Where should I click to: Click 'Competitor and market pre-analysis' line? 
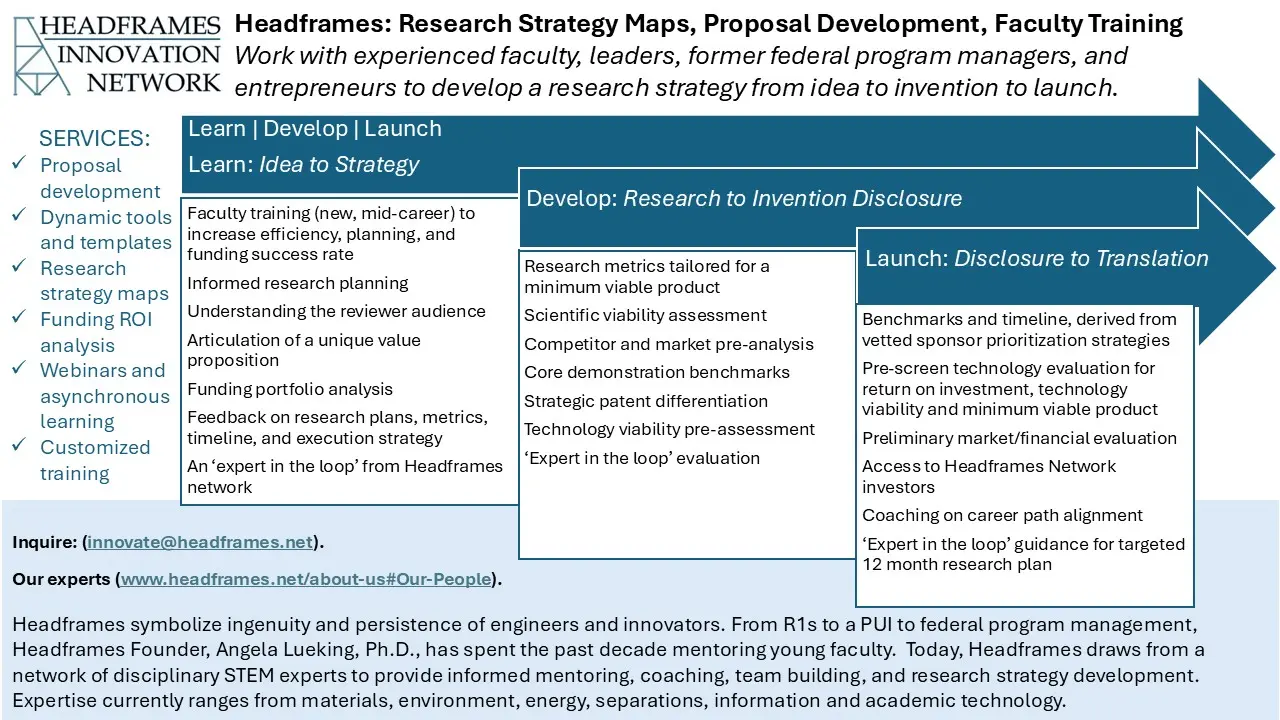[669, 344]
